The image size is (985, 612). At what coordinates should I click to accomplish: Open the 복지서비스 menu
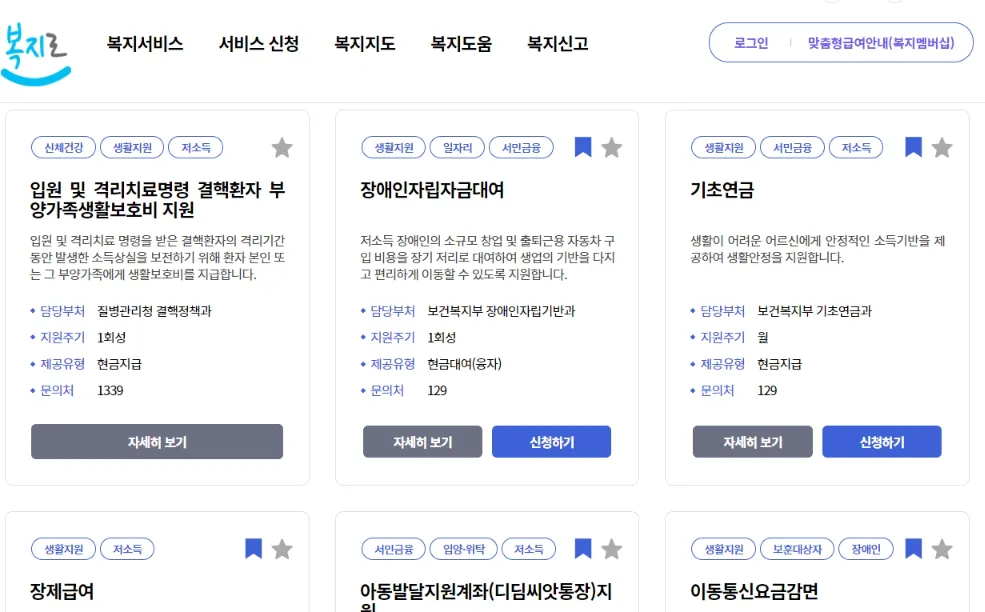145,44
